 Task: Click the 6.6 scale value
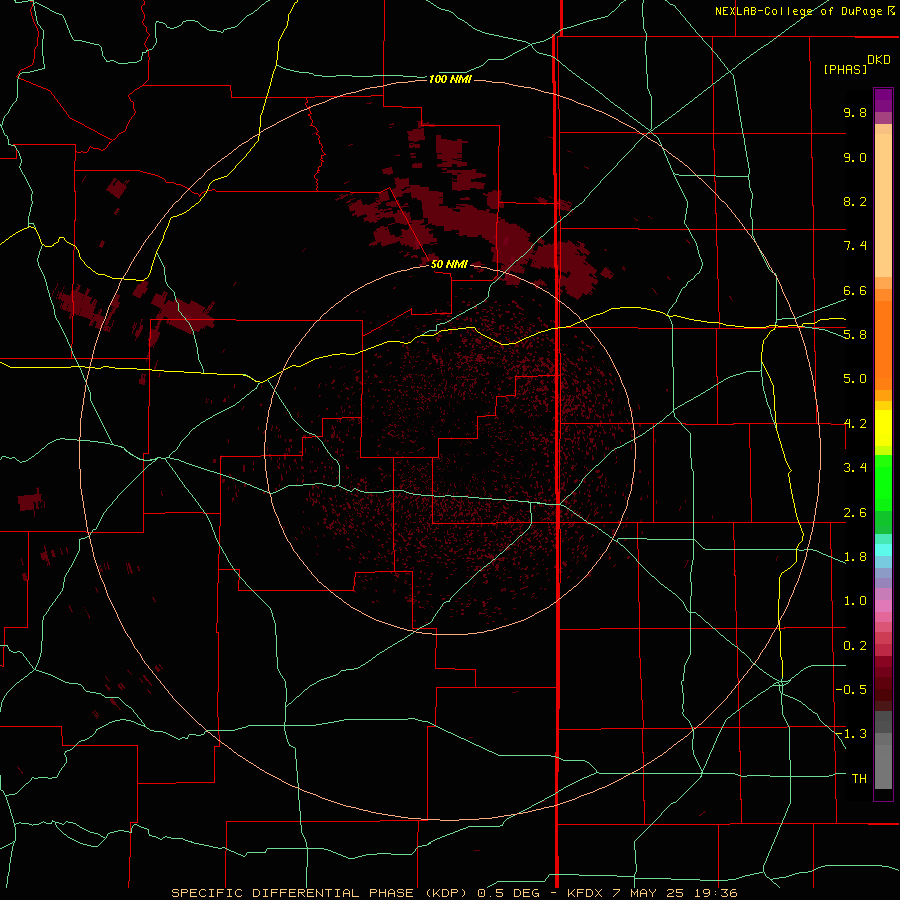pyautogui.click(x=855, y=290)
